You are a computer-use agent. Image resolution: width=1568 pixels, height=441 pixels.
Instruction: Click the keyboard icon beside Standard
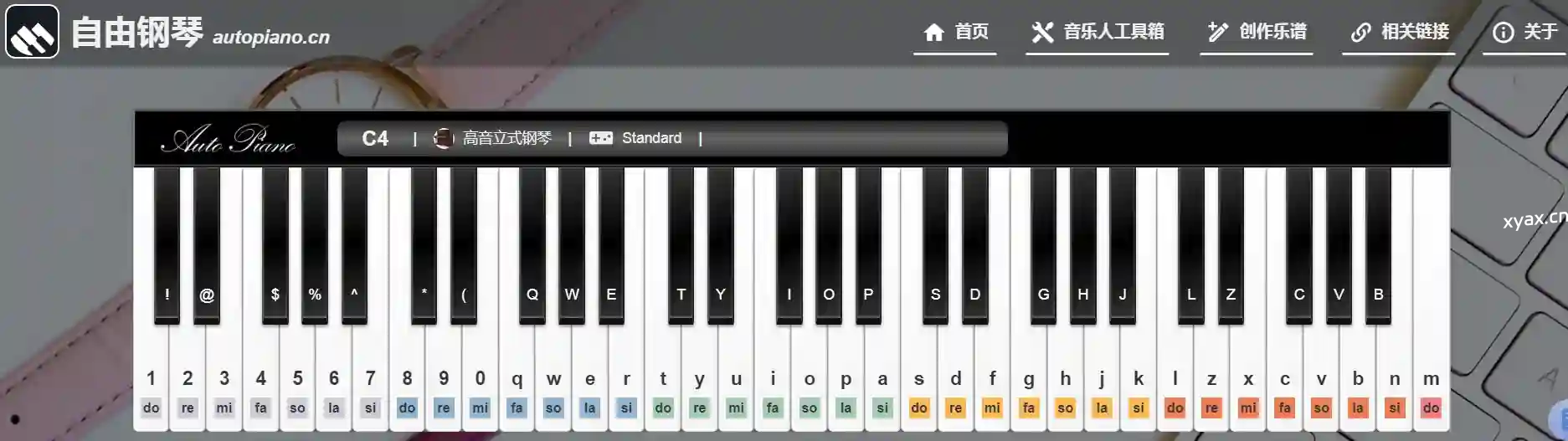[x=601, y=138]
